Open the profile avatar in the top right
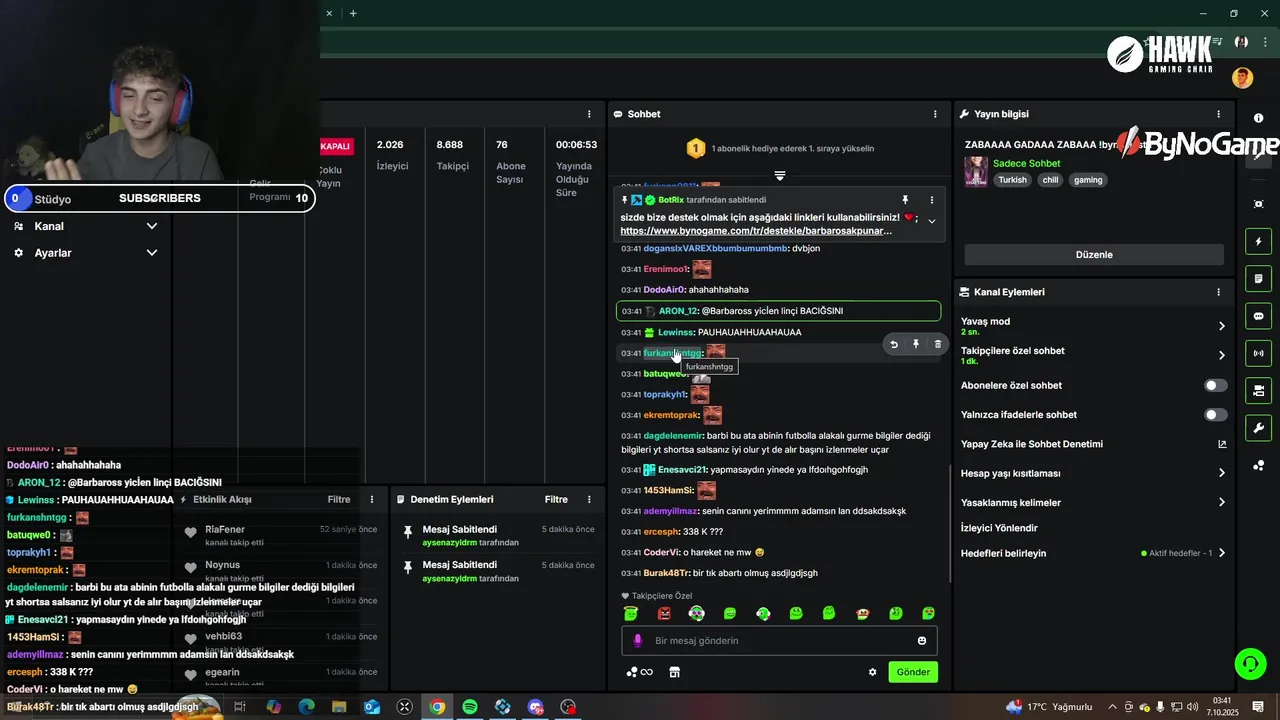The width and height of the screenshot is (1280, 720). (1243, 78)
